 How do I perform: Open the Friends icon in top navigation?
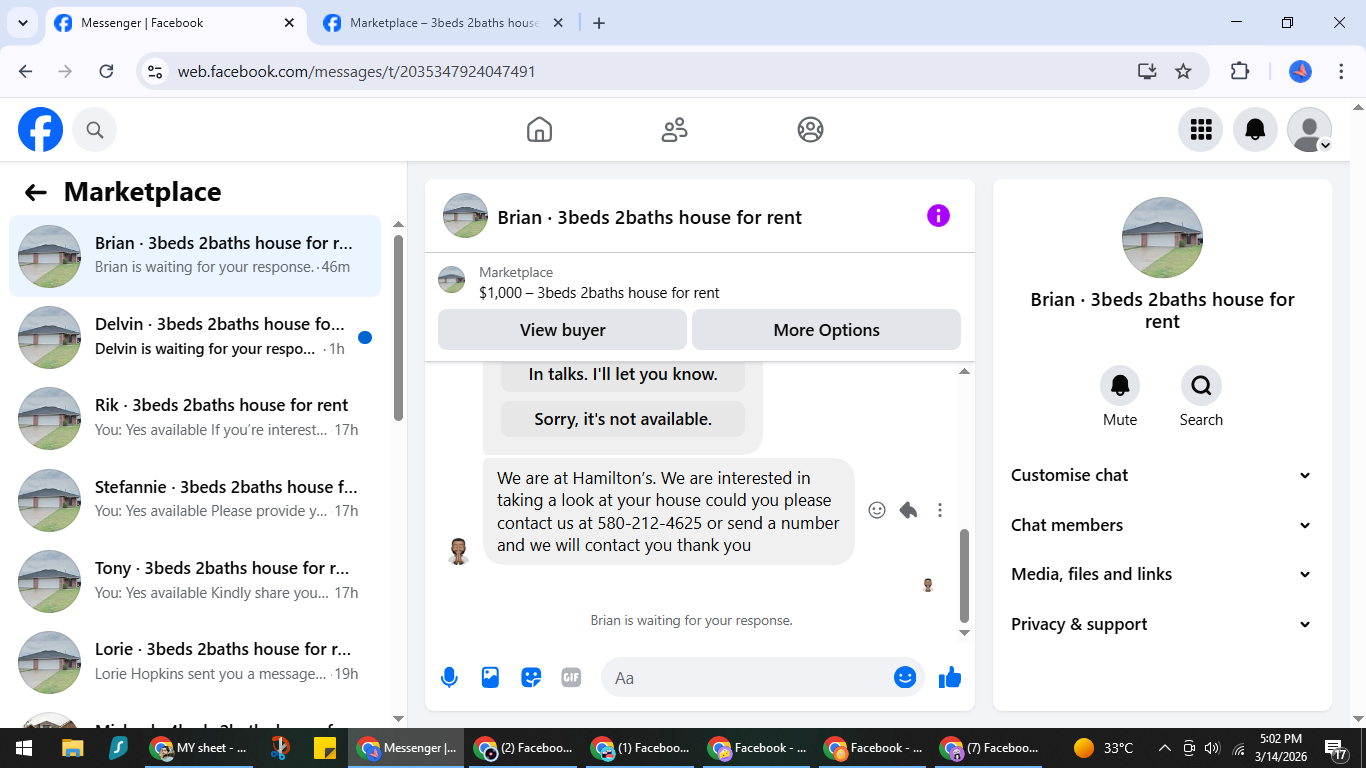click(675, 130)
